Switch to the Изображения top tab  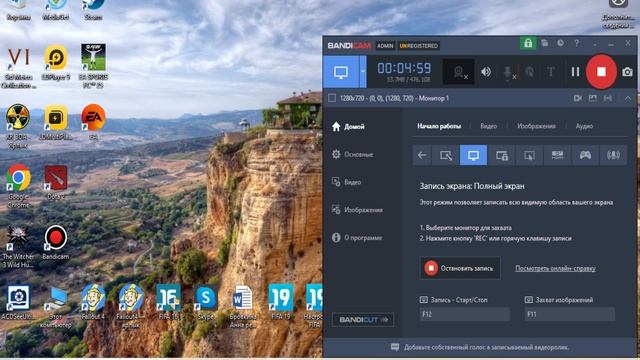pyautogui.click(x=536, y=126)
